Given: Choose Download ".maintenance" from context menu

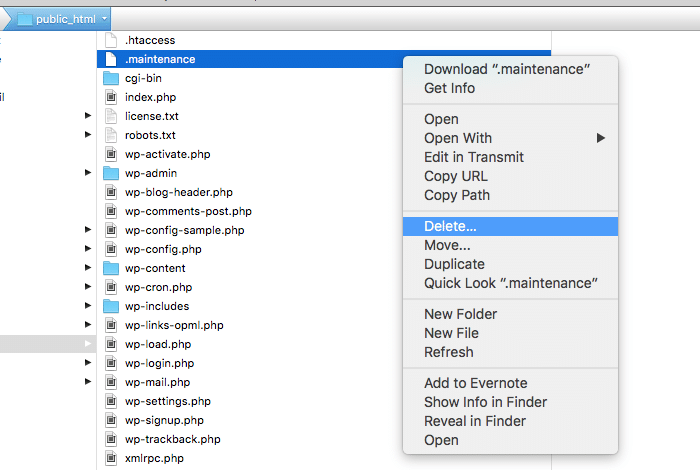Looking at the screenshot, I should pyautogui.click(x=510, y=69).
